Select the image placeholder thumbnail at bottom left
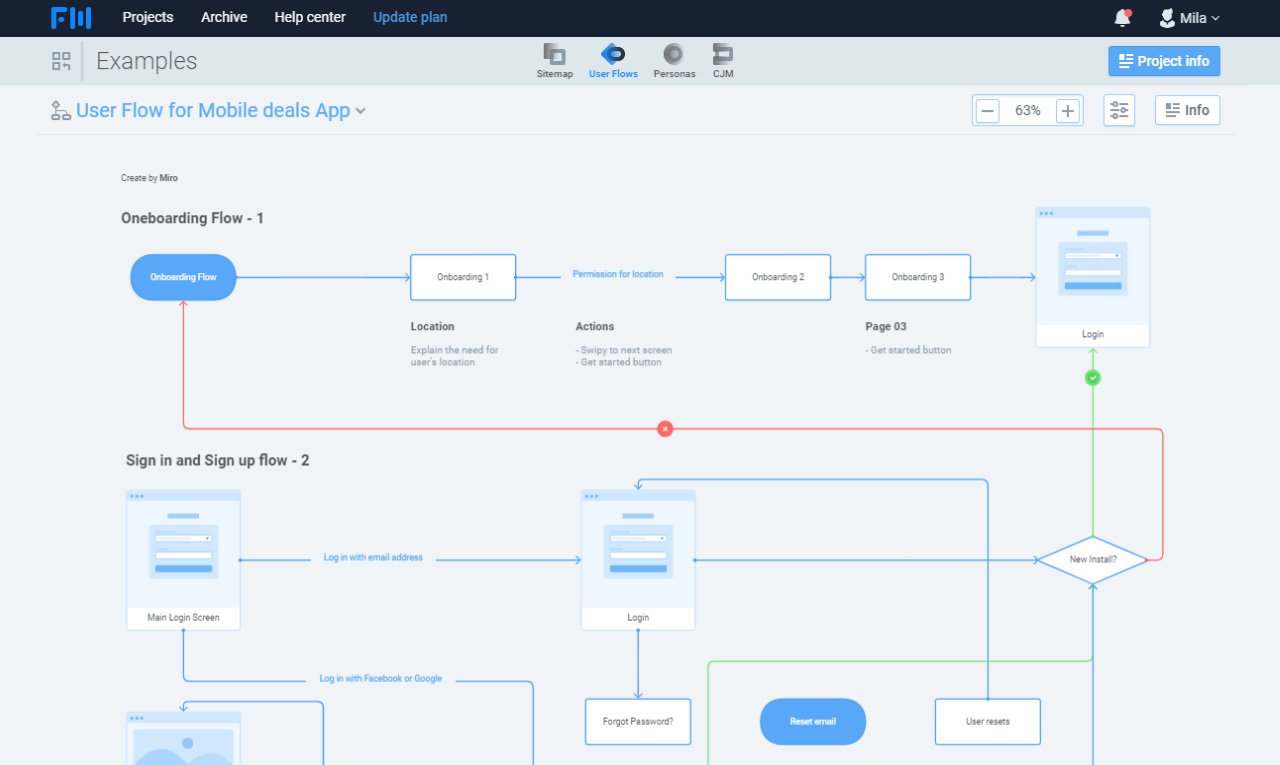This screenshot has width=1280, height=765. [x=183, y=738]
